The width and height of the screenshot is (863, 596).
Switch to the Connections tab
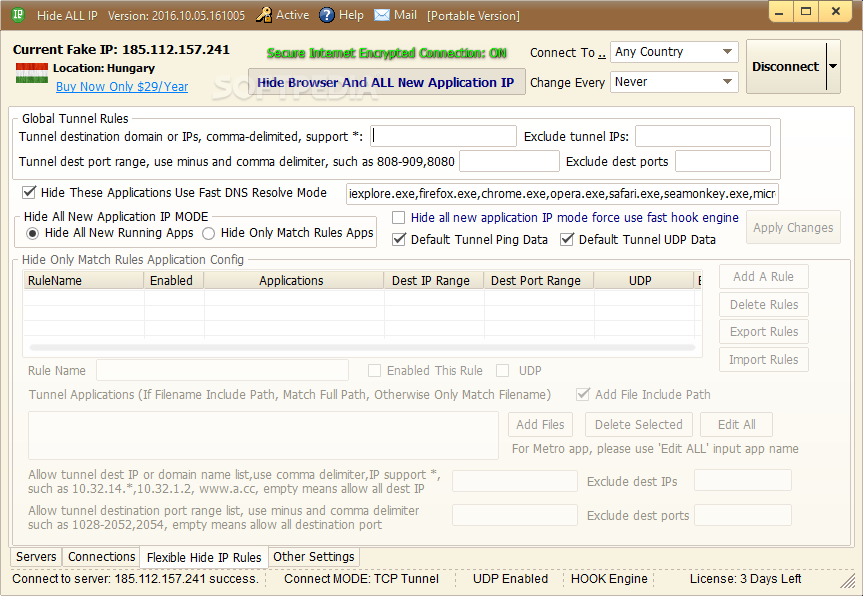(x=101, y=557)
